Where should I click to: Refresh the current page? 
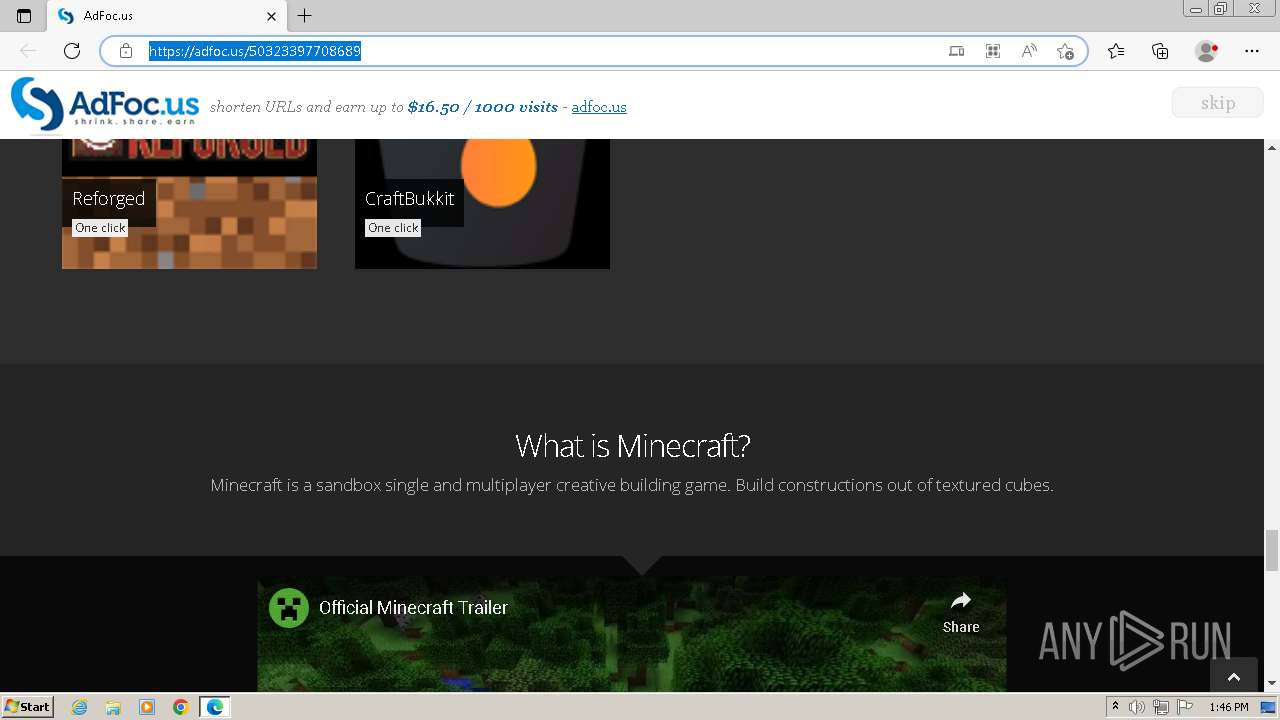72,51
